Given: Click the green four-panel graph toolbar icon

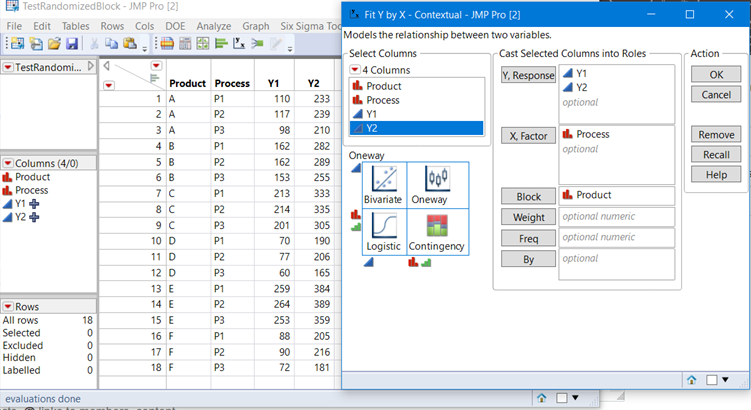Looking at the screenshot, I should (203, 44).
